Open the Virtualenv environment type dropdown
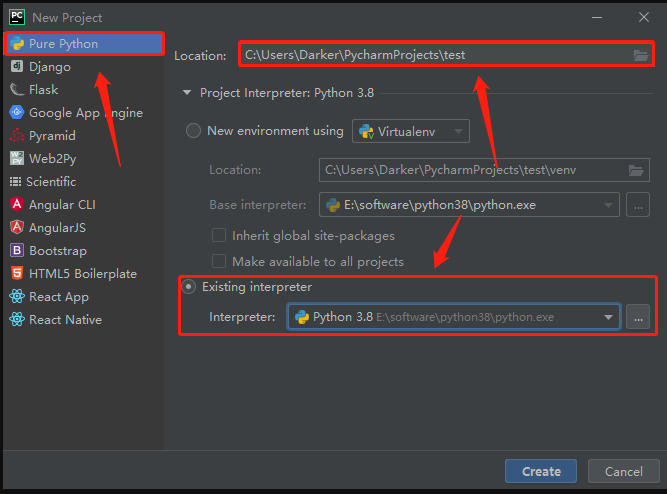The width and height of the screenshot is (667, 494). [411, 131]
